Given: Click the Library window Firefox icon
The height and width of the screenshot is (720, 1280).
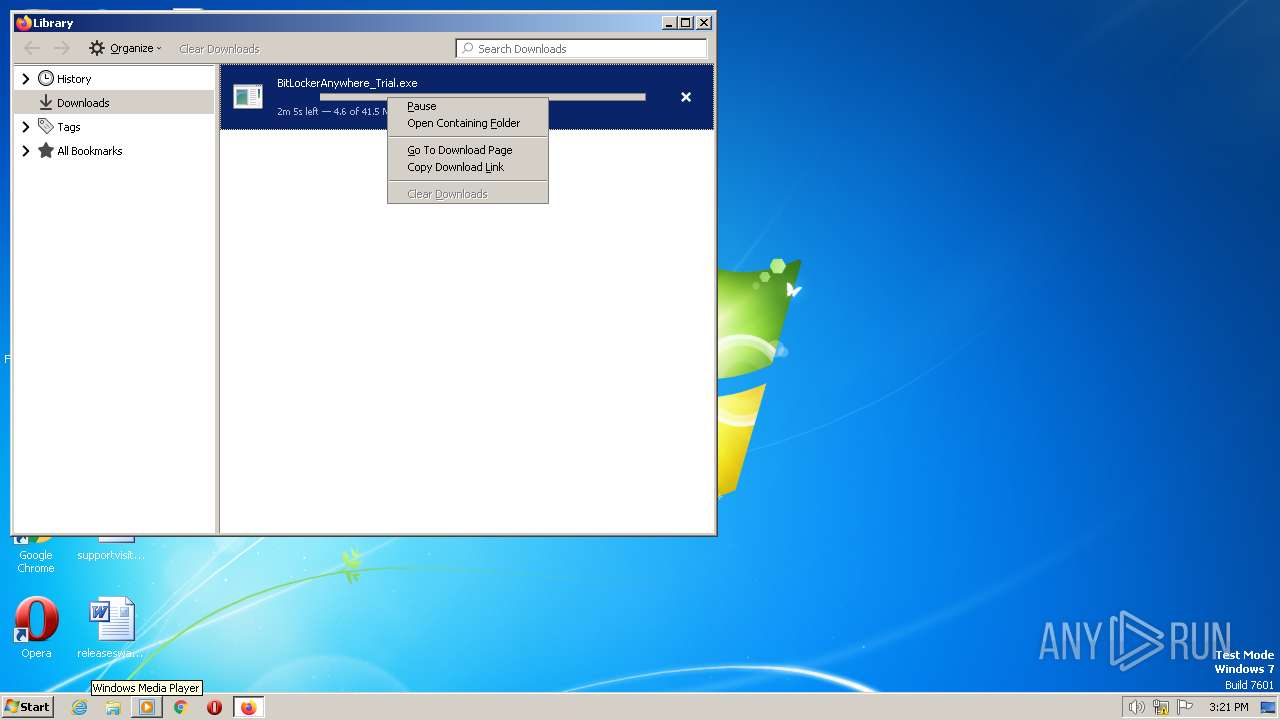Looking at the screenshot, I should (x=24, y=22).
